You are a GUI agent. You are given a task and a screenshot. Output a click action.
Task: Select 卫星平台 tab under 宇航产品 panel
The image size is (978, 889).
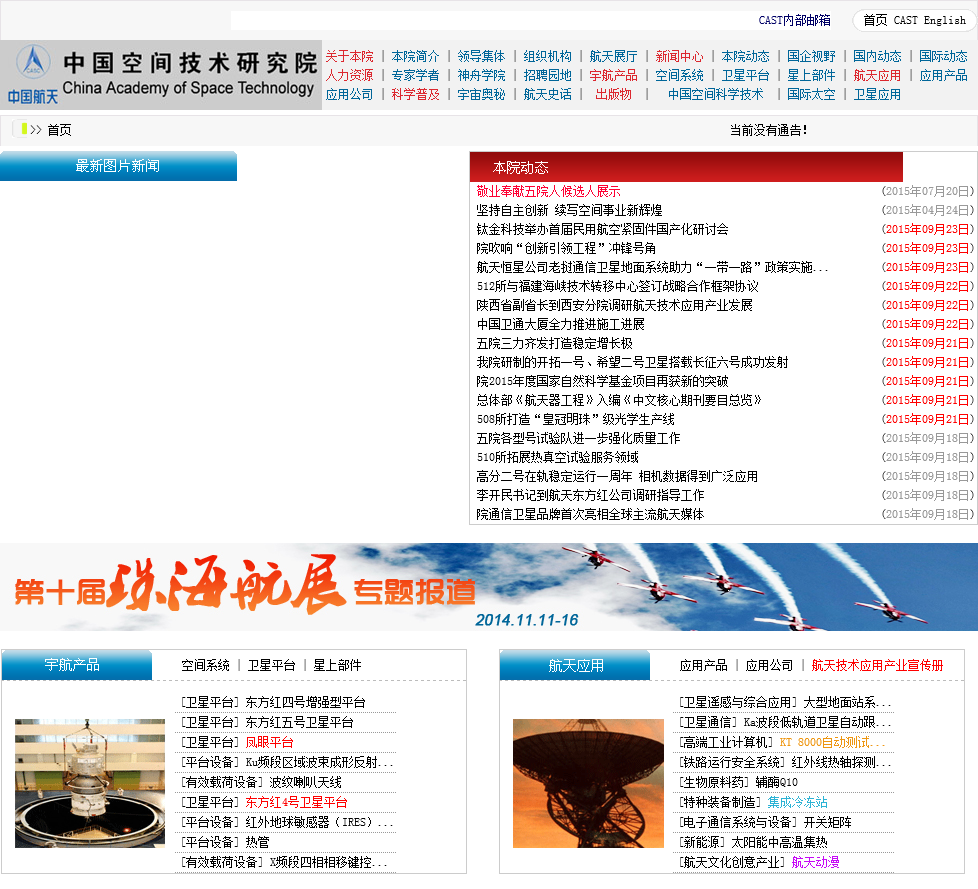pyautogui.click(x=271, y=666)
